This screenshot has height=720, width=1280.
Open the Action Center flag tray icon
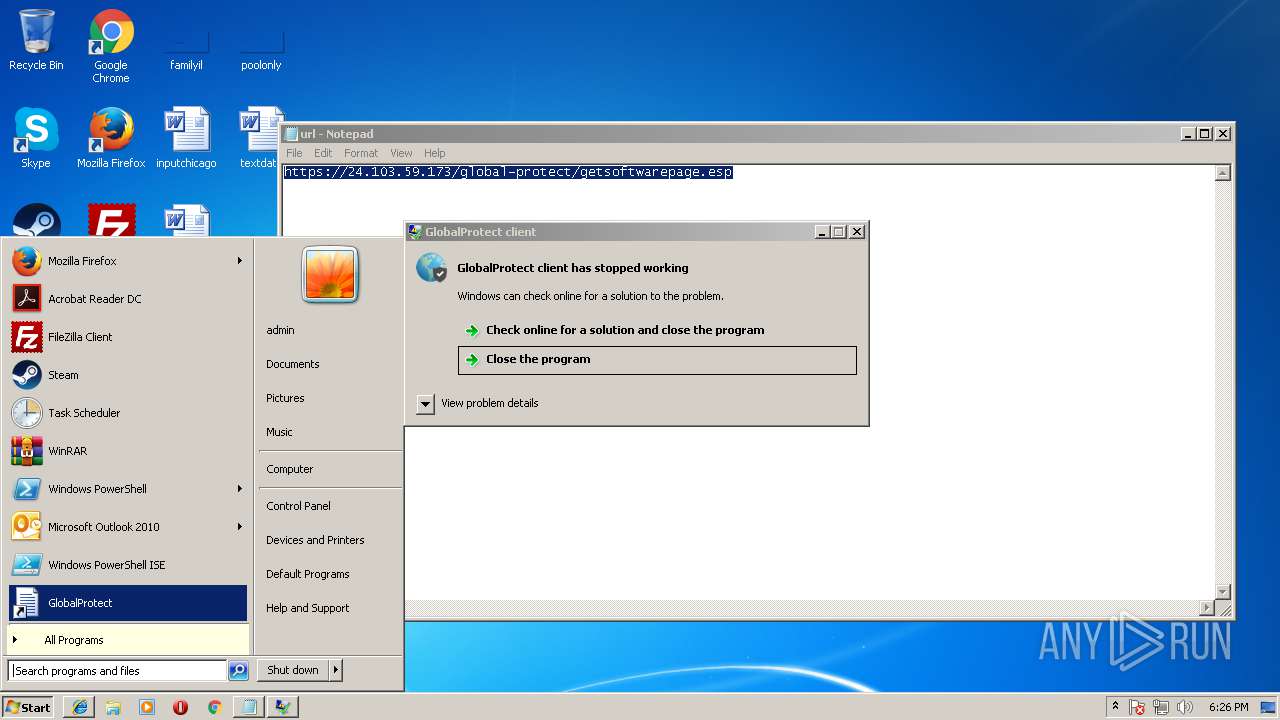coord(1138,707)
